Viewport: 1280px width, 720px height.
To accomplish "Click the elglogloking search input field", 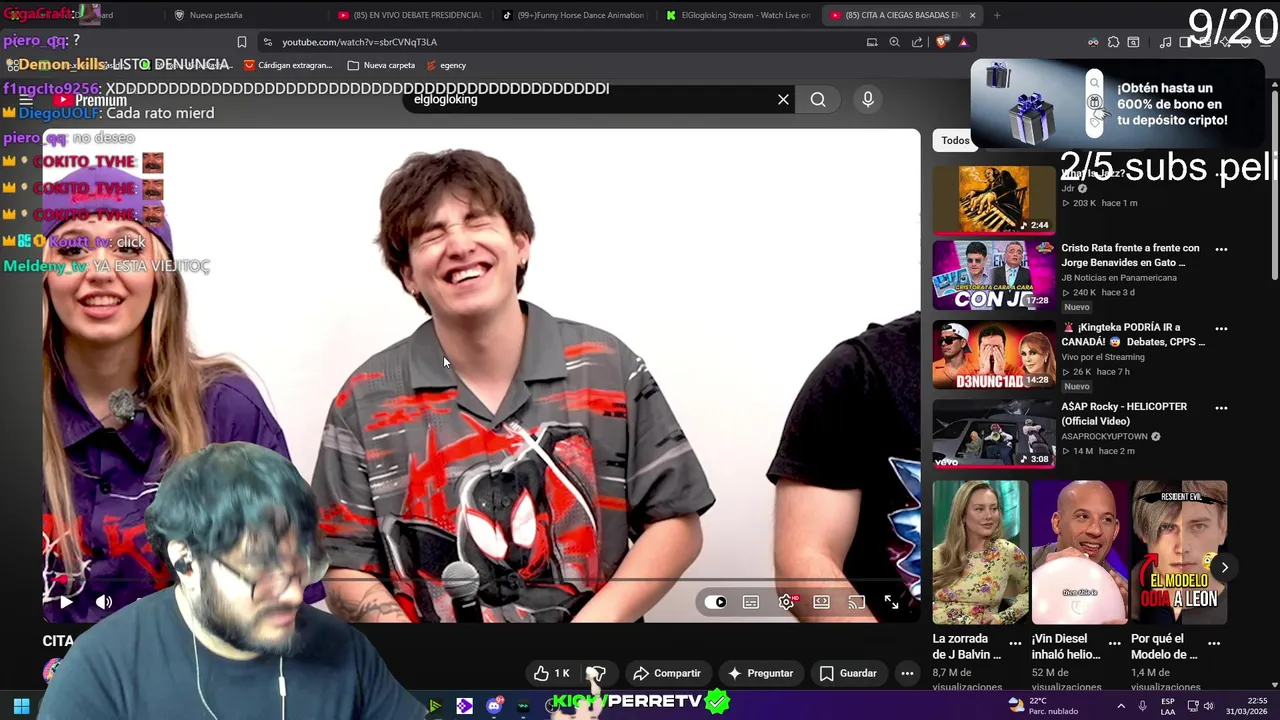I will [590, 99].
